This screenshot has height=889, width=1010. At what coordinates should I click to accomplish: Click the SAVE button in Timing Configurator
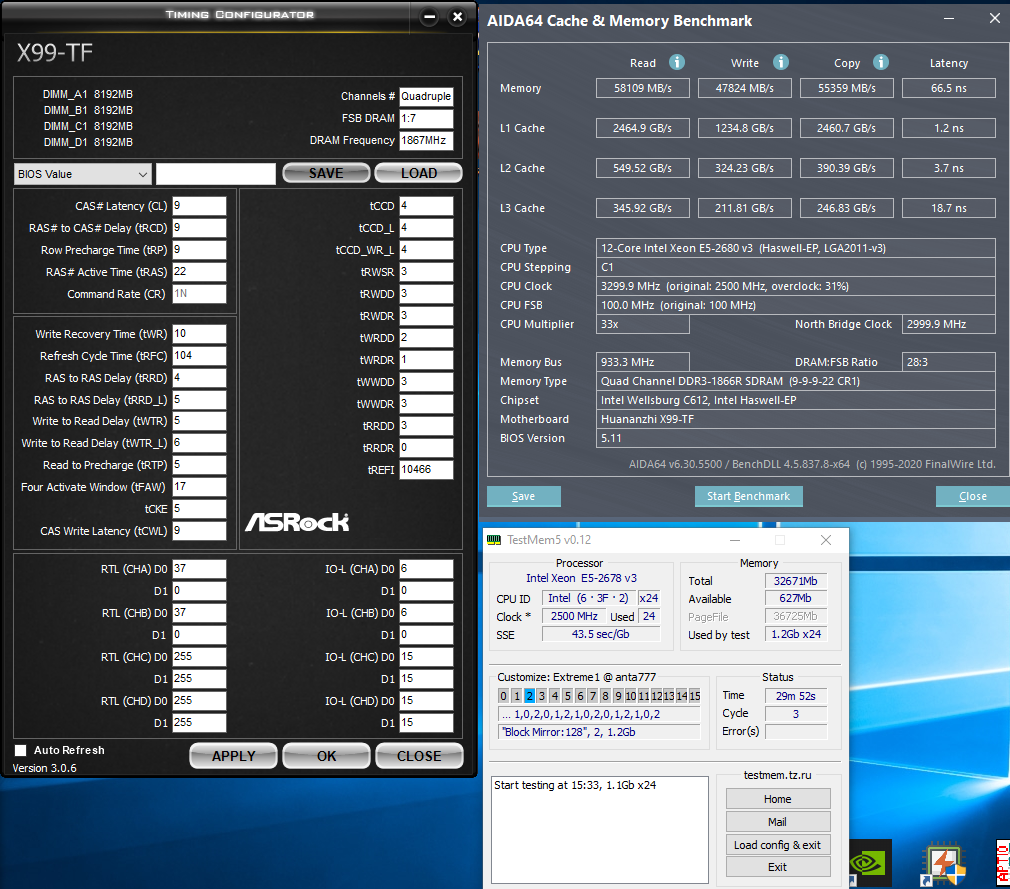tap(326, 173)
